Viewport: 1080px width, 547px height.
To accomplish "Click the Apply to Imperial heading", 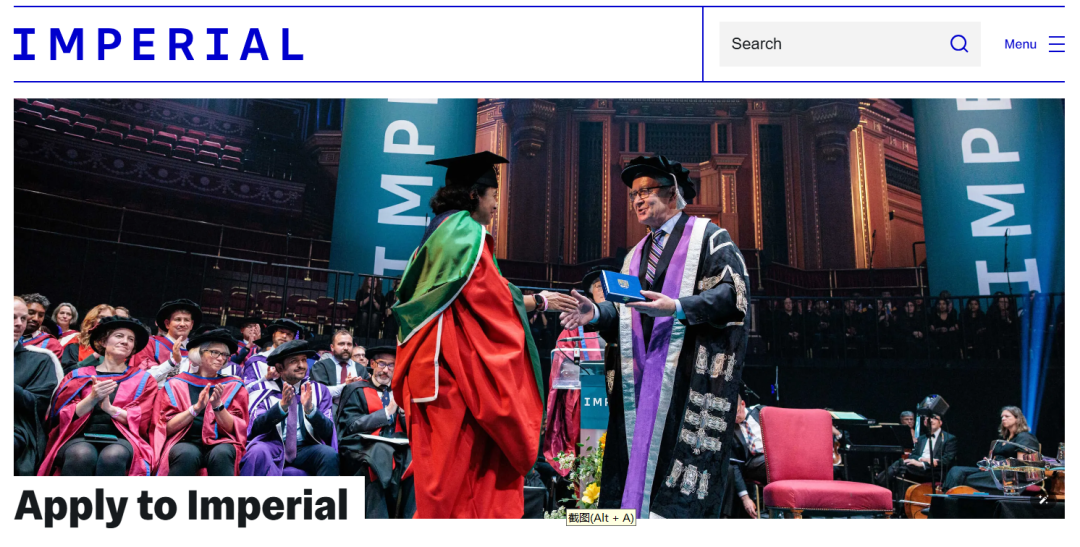I will pyautogui.click(x=182, y=506).
